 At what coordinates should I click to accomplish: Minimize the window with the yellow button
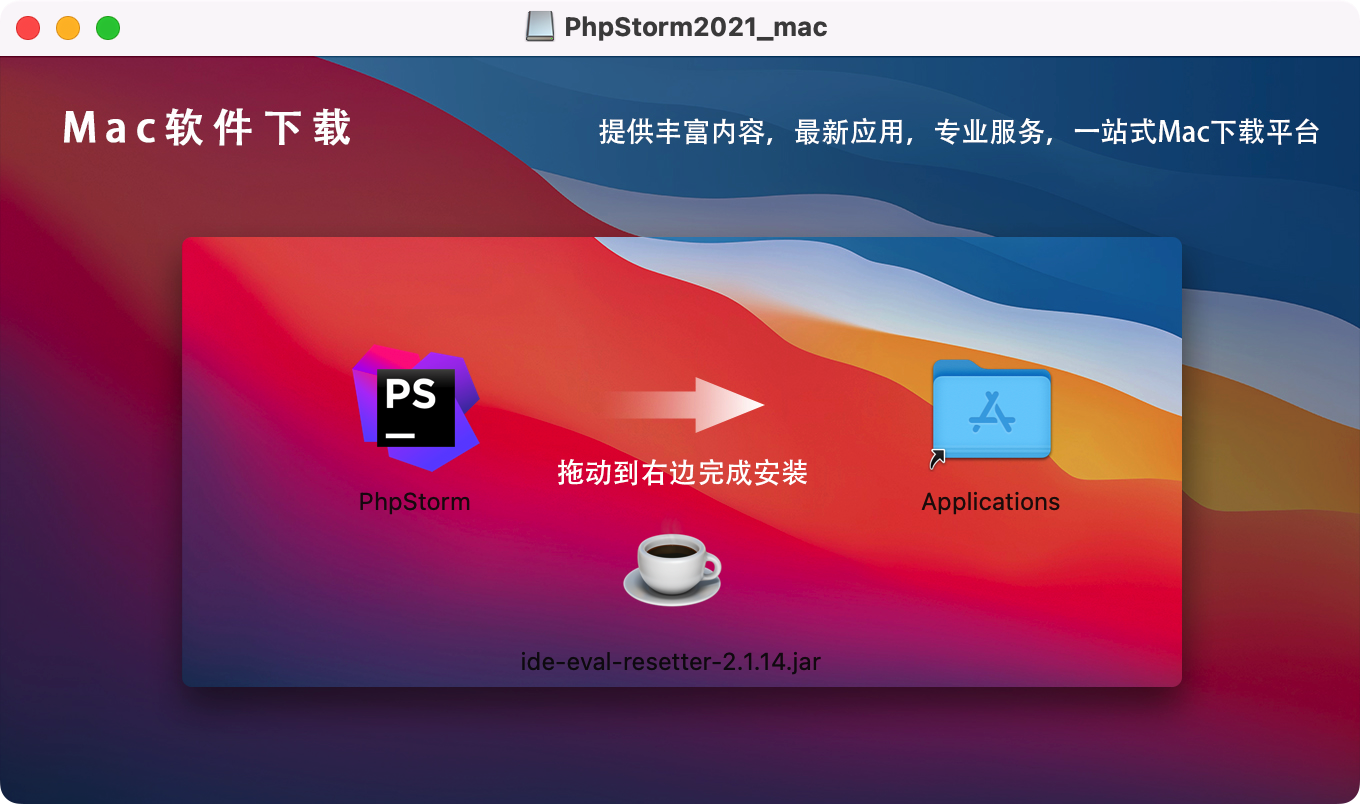tap(68, 28)
